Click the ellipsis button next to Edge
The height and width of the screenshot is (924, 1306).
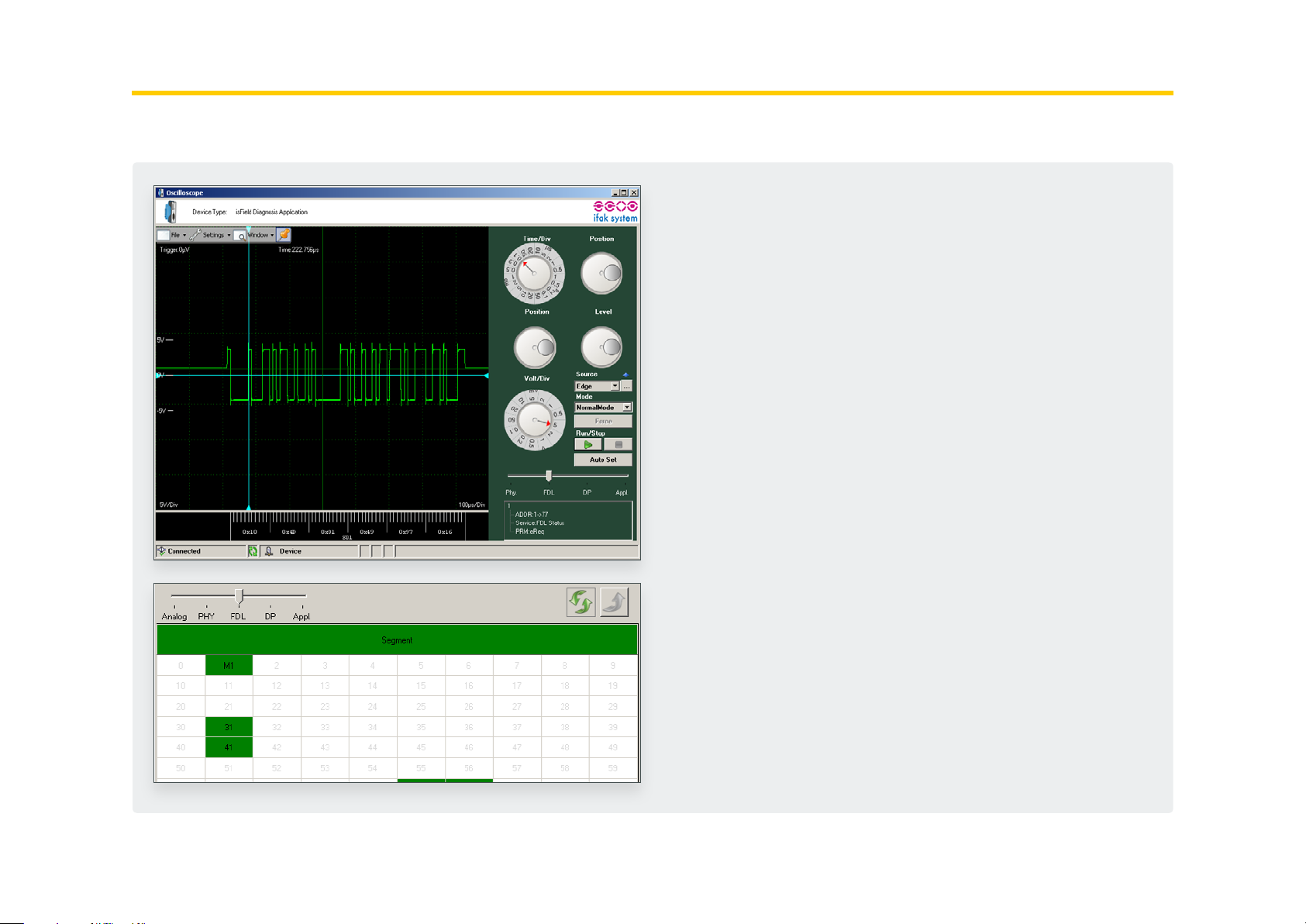click(627, 386)
